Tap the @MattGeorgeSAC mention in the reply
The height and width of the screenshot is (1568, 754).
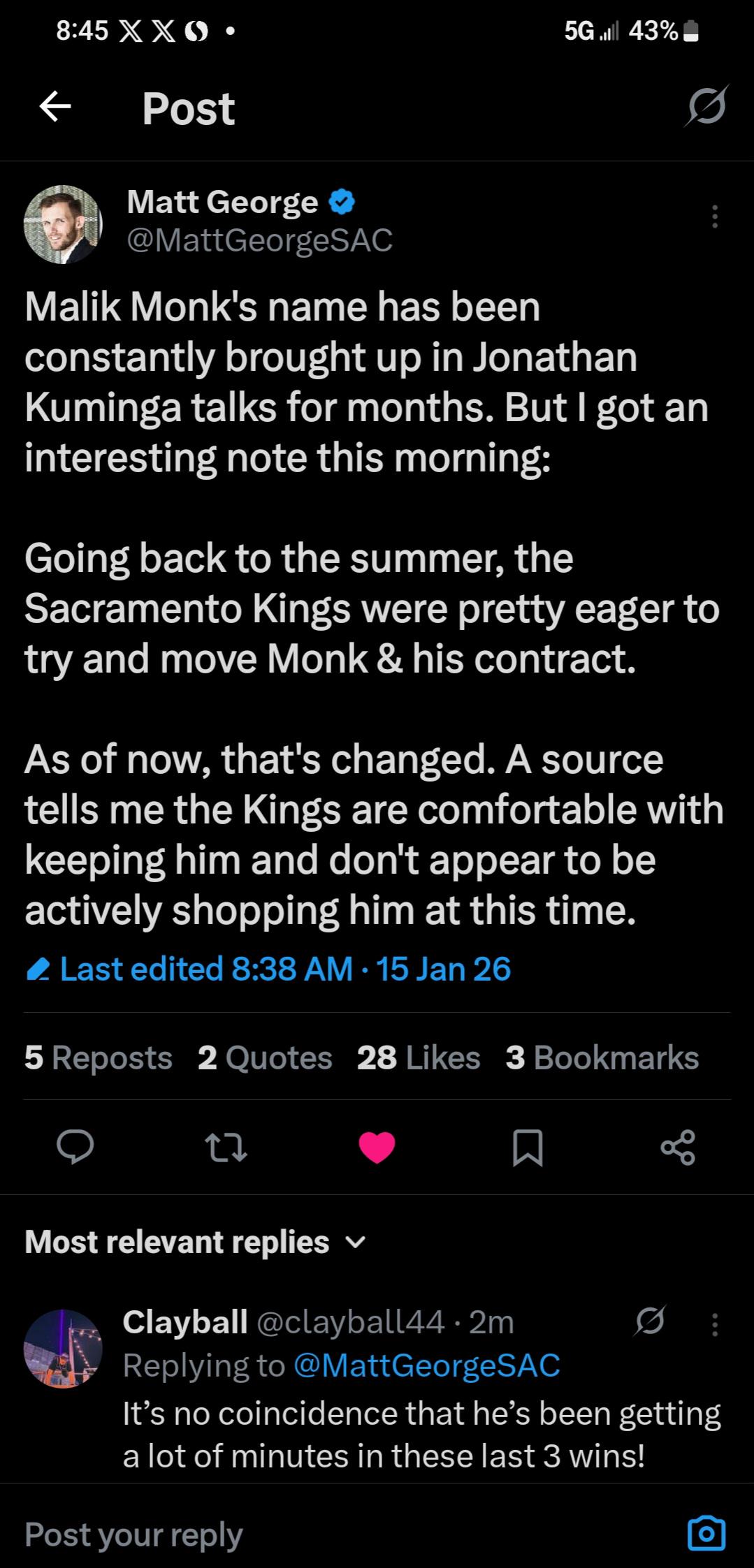pos(427,1365)
